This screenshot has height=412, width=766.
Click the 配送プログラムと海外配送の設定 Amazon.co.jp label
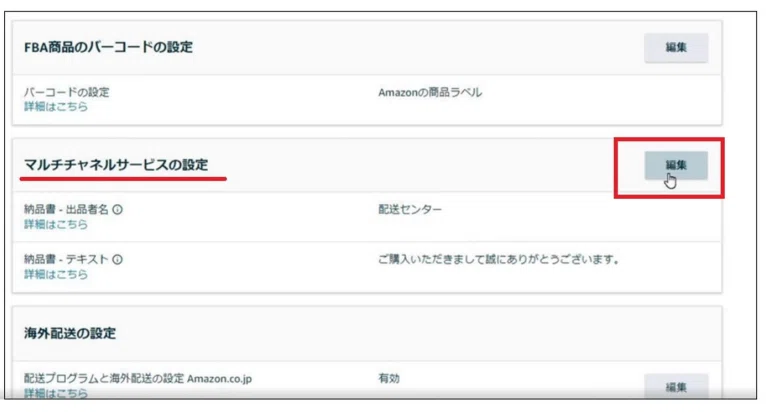coord(138,379)
